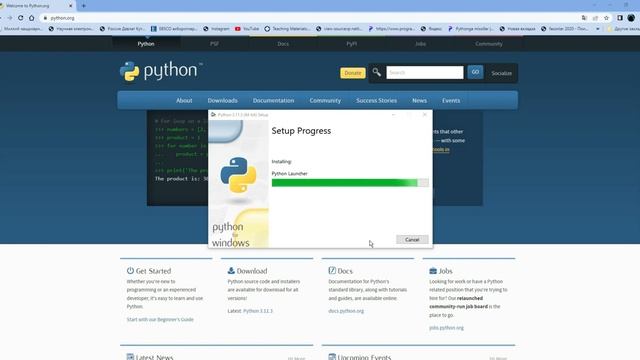The height and width of the screenshot is (360, 640).
Task: Select the Python tab in top site bar
Action: pos(146,44)
